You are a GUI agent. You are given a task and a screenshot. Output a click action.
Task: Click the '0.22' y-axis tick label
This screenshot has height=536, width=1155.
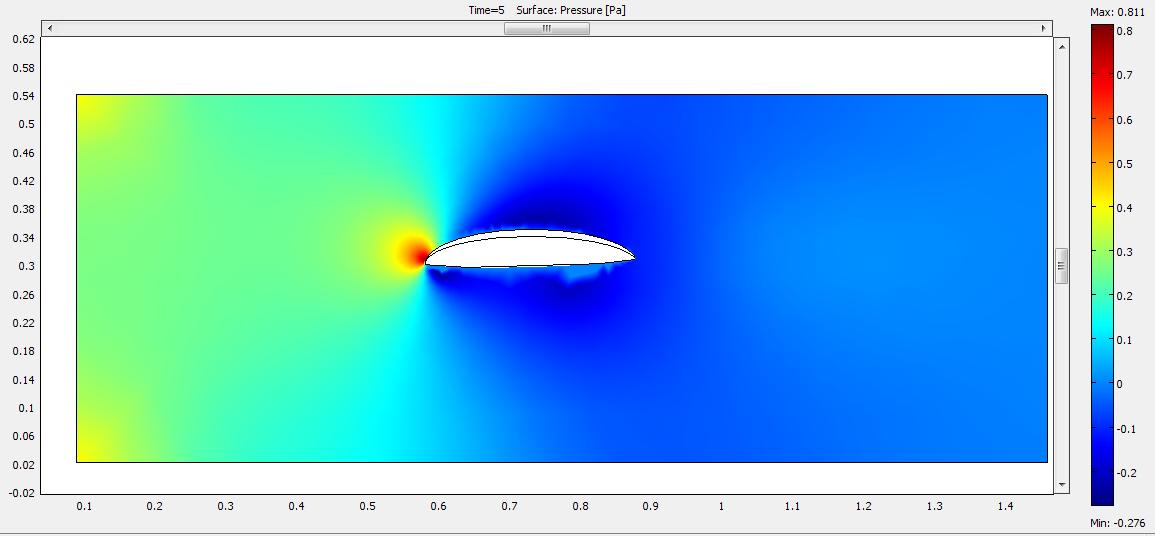(x=24, y=322)
